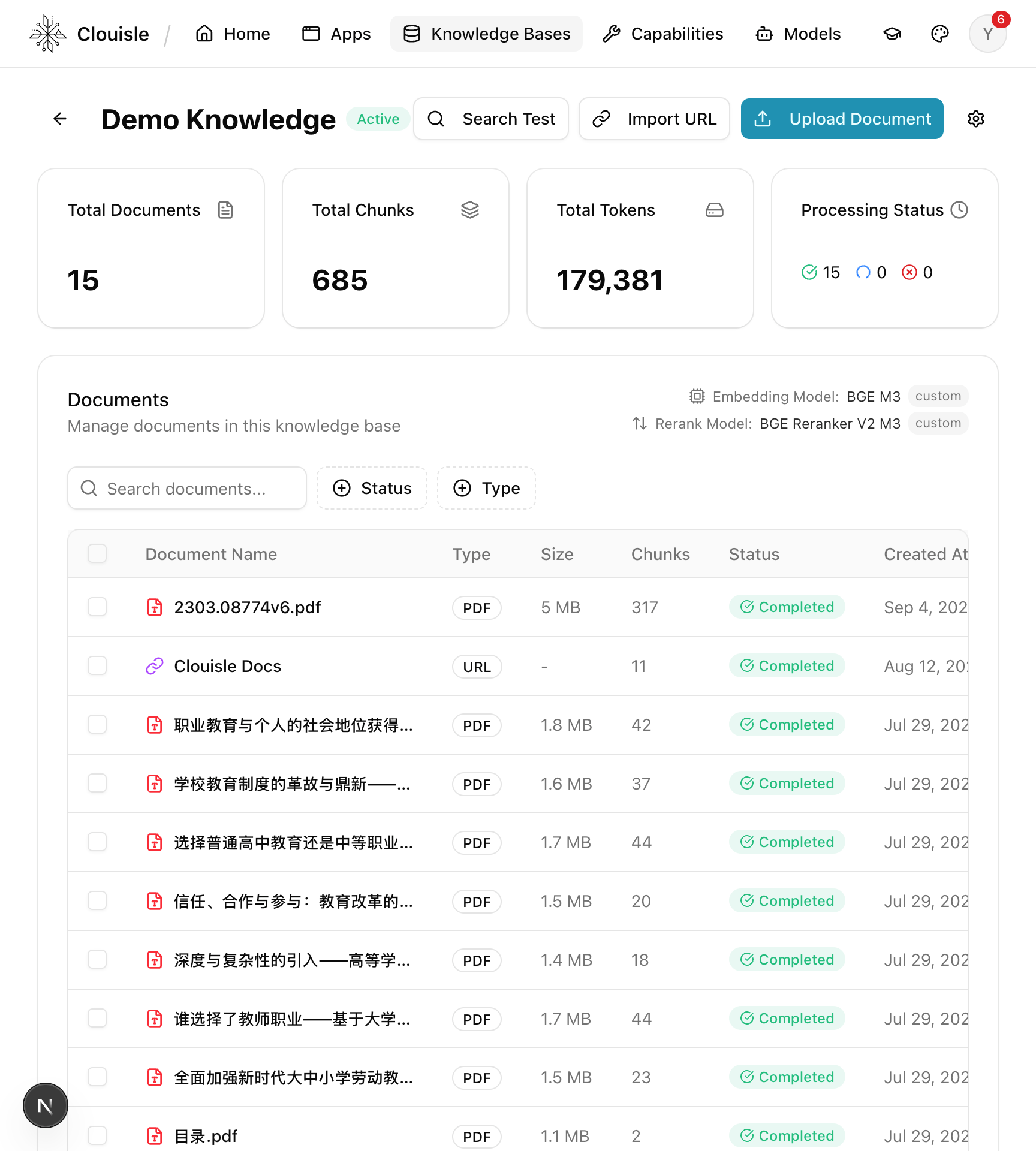The width and height of the screenshot is (1036, 1151).
Task: Focus the Search documents field
Action: 187,488
